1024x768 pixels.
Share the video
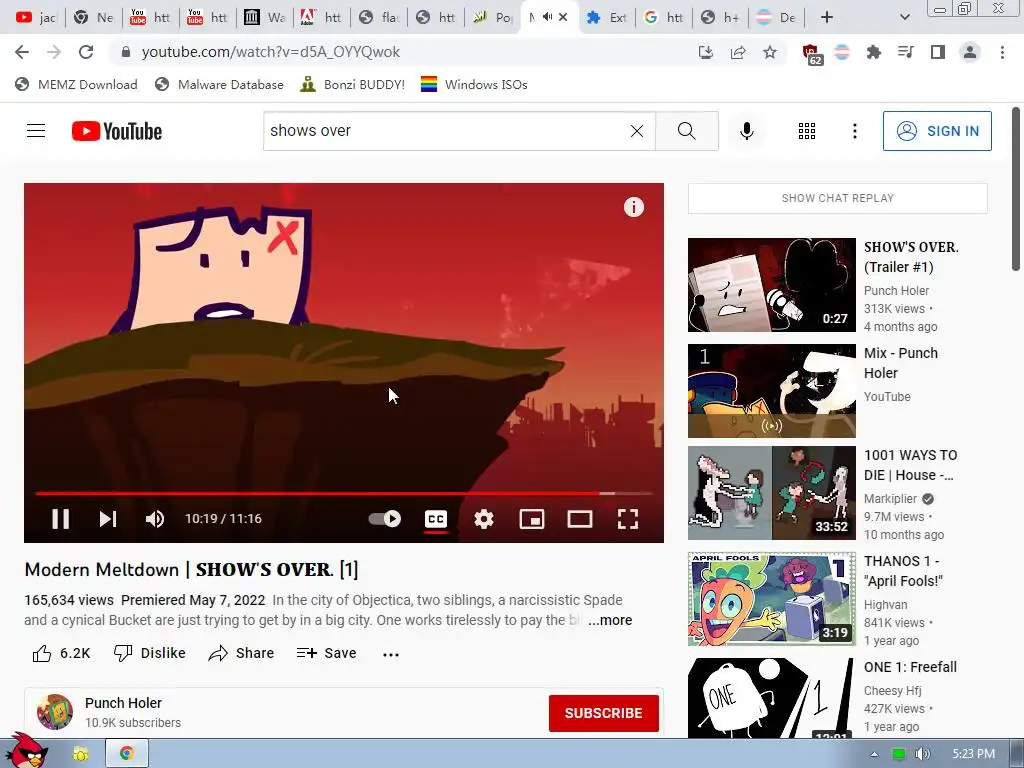coord(241,653)
